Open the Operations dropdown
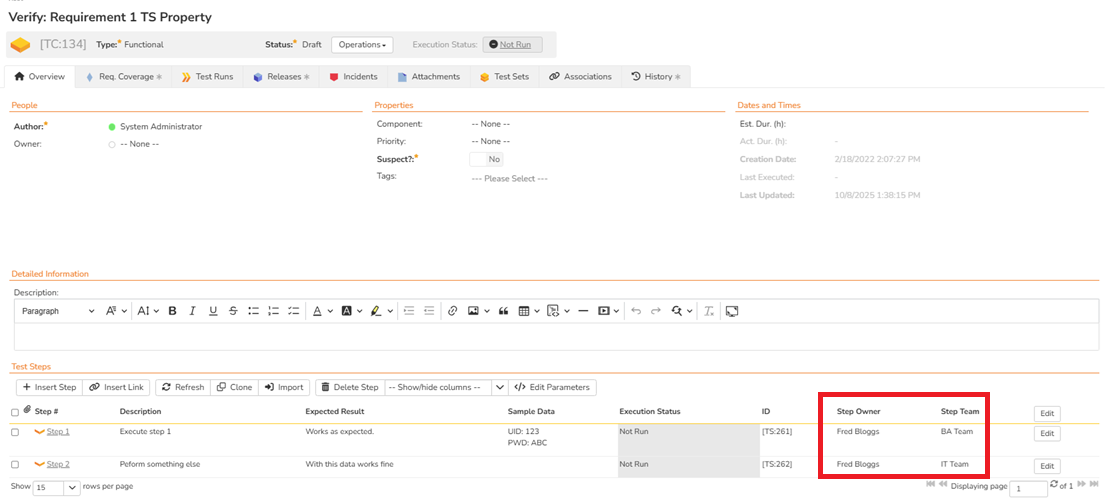Screen dimensions: 1106x498 point(362,45)
